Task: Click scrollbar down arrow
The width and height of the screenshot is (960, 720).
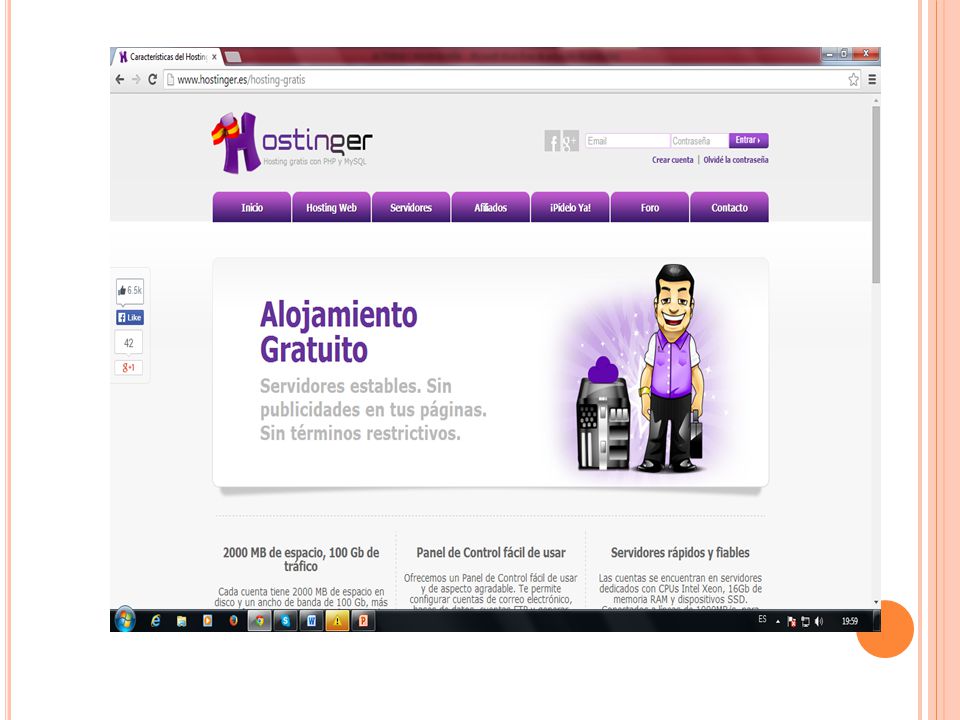Action: 876,602
